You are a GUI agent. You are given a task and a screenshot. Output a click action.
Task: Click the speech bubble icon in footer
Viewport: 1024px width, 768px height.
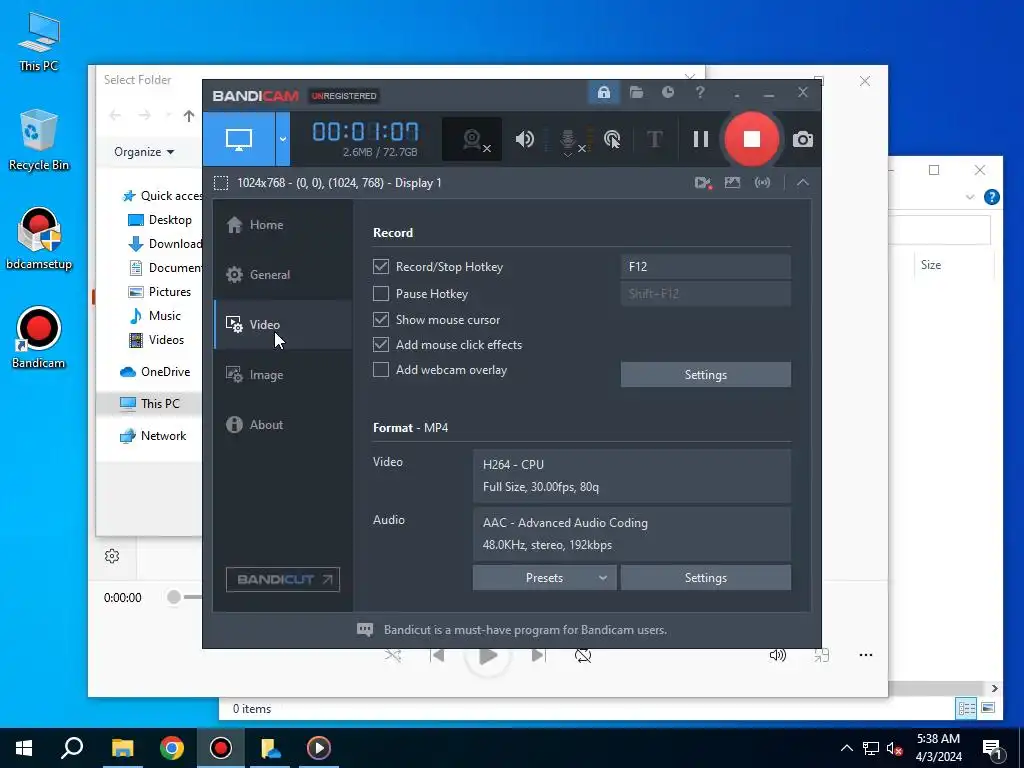365,630
